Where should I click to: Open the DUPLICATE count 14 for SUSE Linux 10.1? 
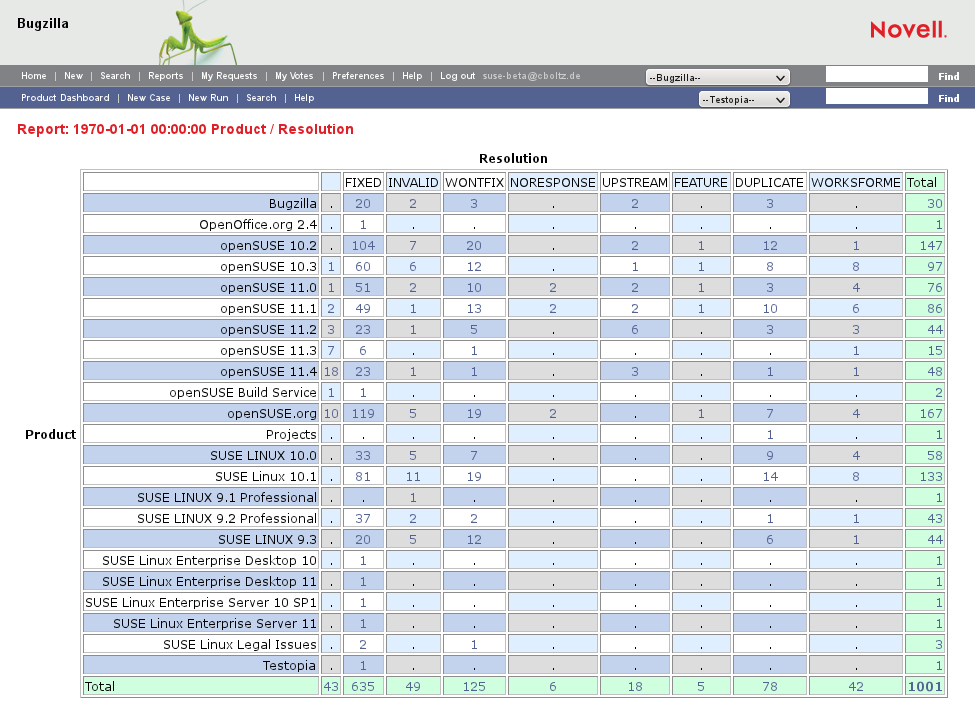pyautogui.click(x=769, y=477)
